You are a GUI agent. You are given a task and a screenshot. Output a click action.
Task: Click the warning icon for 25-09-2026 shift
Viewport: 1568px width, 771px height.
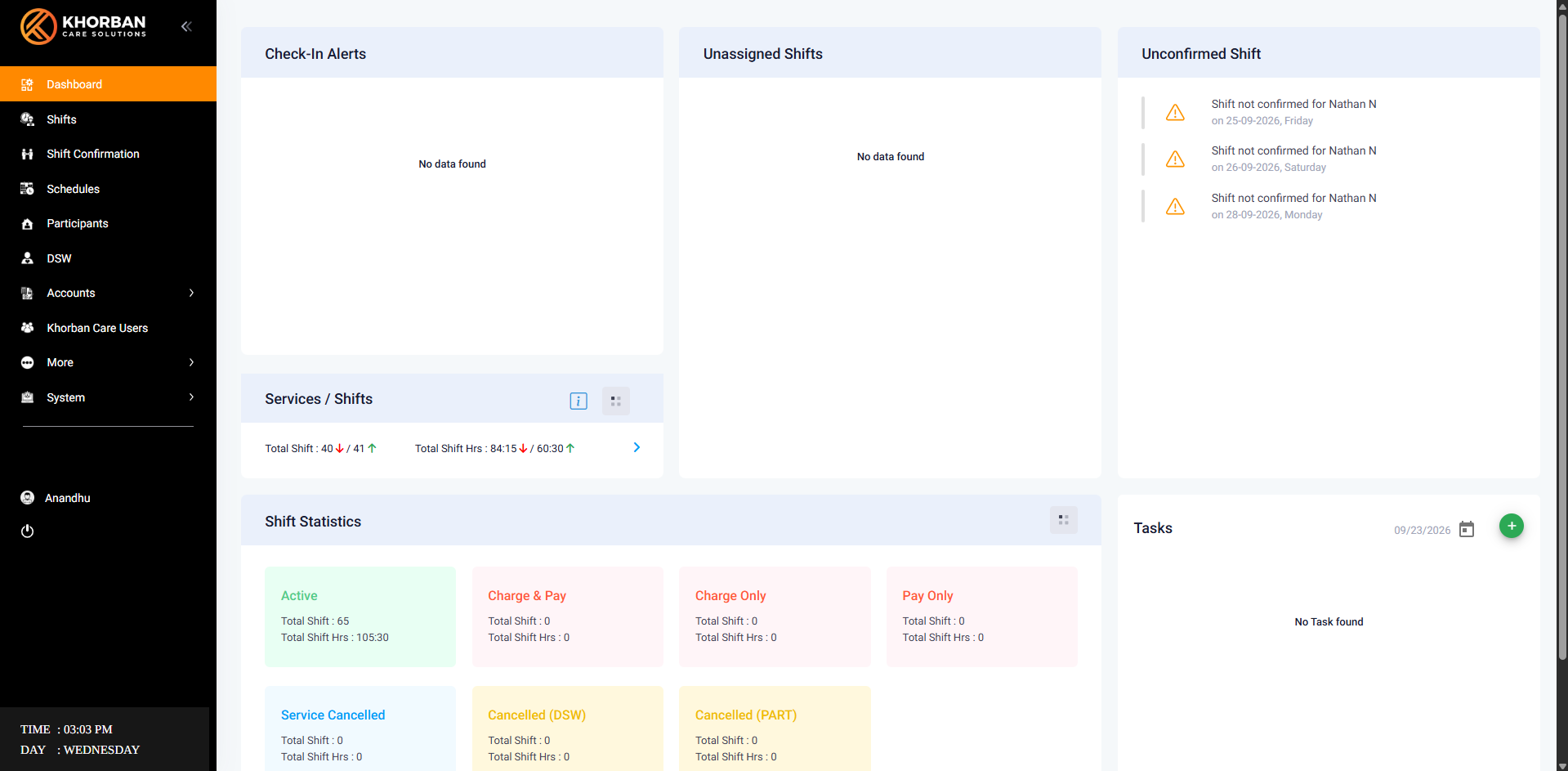[1175, 112]
